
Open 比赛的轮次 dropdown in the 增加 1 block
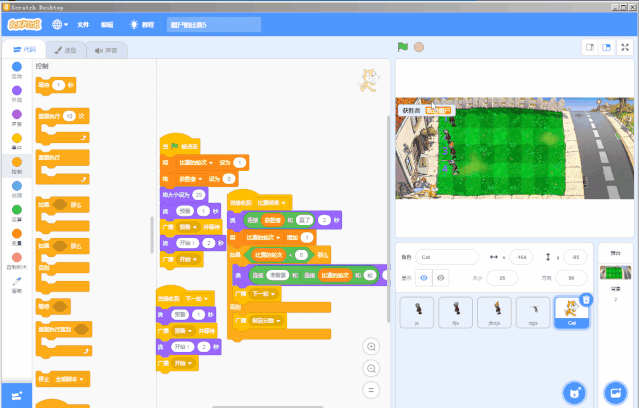click(x=263, y=238)
